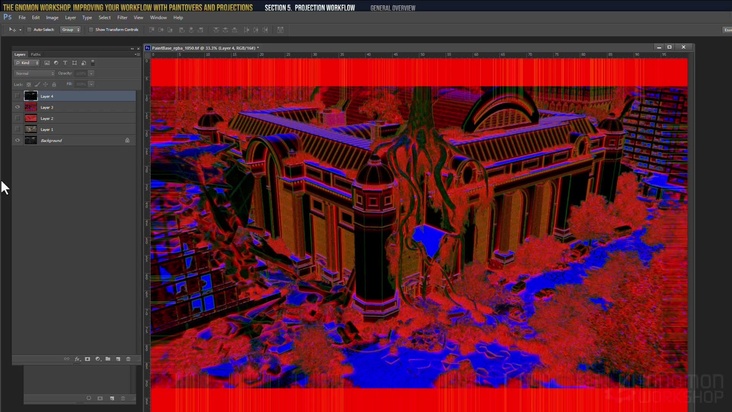Show Layer 4 using visibility box

(x=17, y=96)
